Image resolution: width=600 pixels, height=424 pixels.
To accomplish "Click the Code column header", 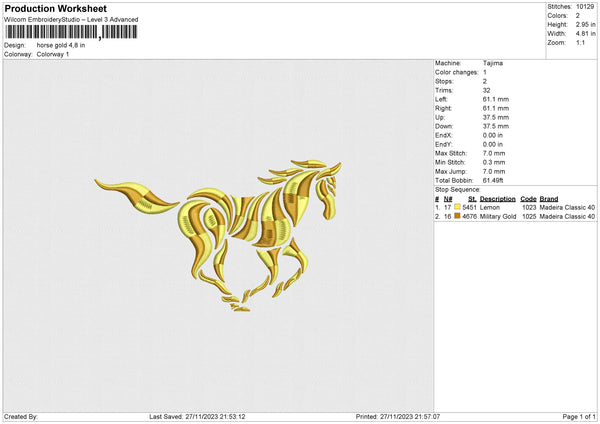I will point(528,199).
